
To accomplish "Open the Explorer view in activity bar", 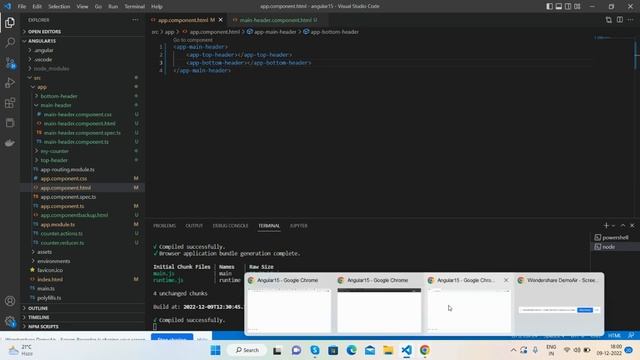I will pyautogui.click(x=10, y=22).
